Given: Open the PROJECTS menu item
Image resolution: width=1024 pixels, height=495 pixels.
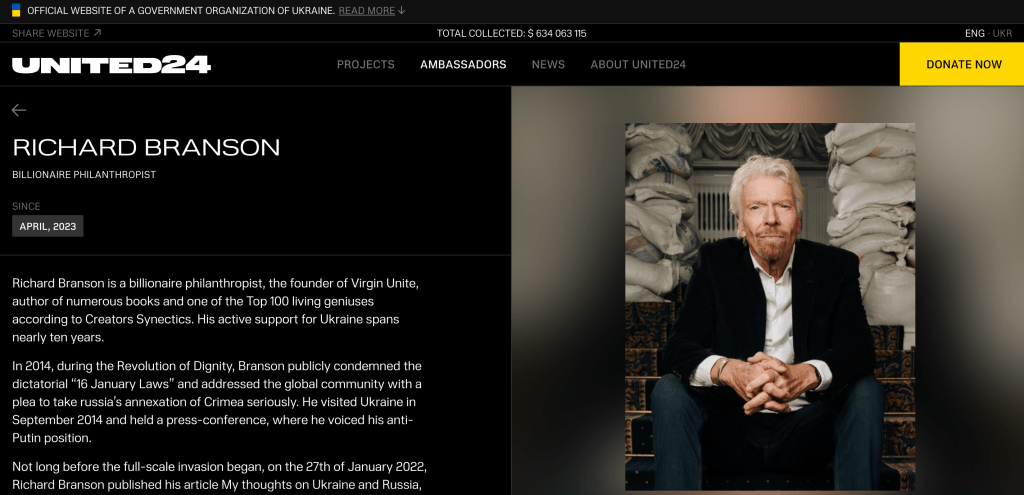Looking at the screenshot, I should click(x=366, y=65).
